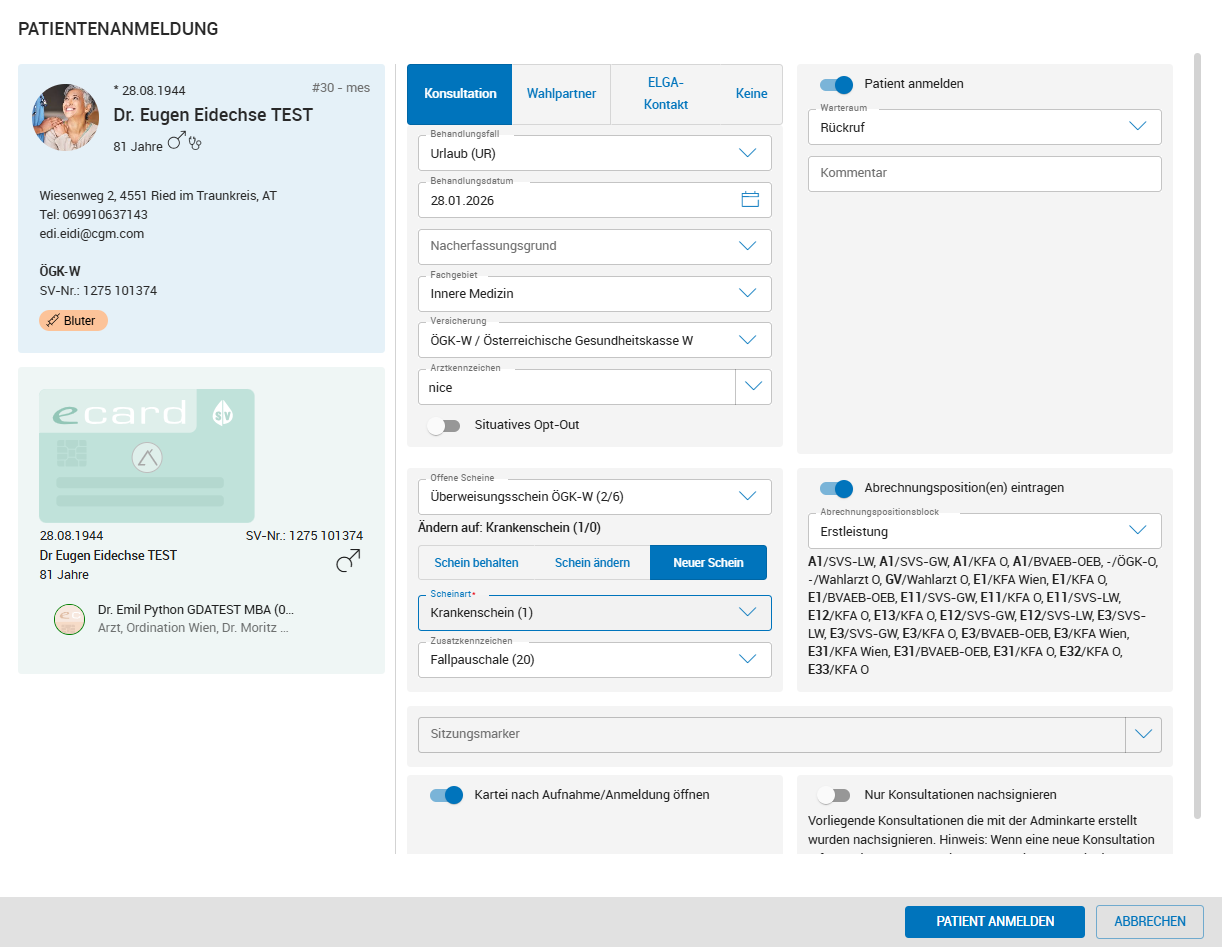Click the e-card image
Image resolution: width=1222 pixels, height=947 pixels.
pos(146,455)
